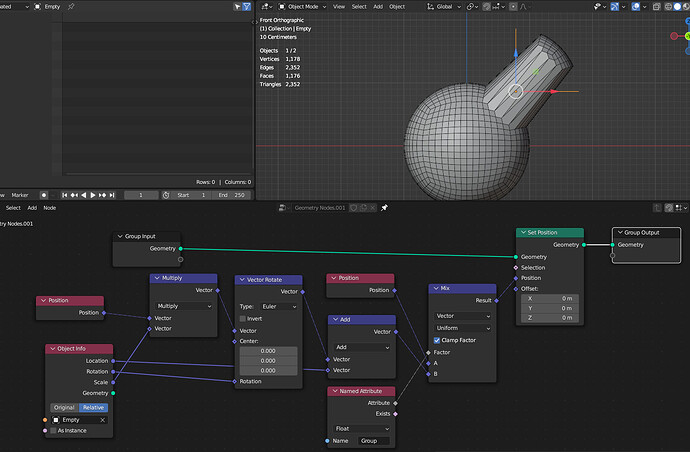
Task: Uncheck Clamp Factor in Mix node
Action: click(x=437, y=340)
